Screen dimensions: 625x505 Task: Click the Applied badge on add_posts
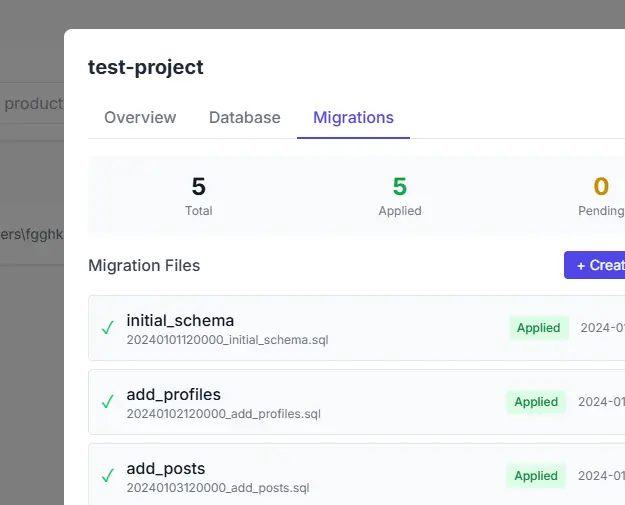pos(536,476)
